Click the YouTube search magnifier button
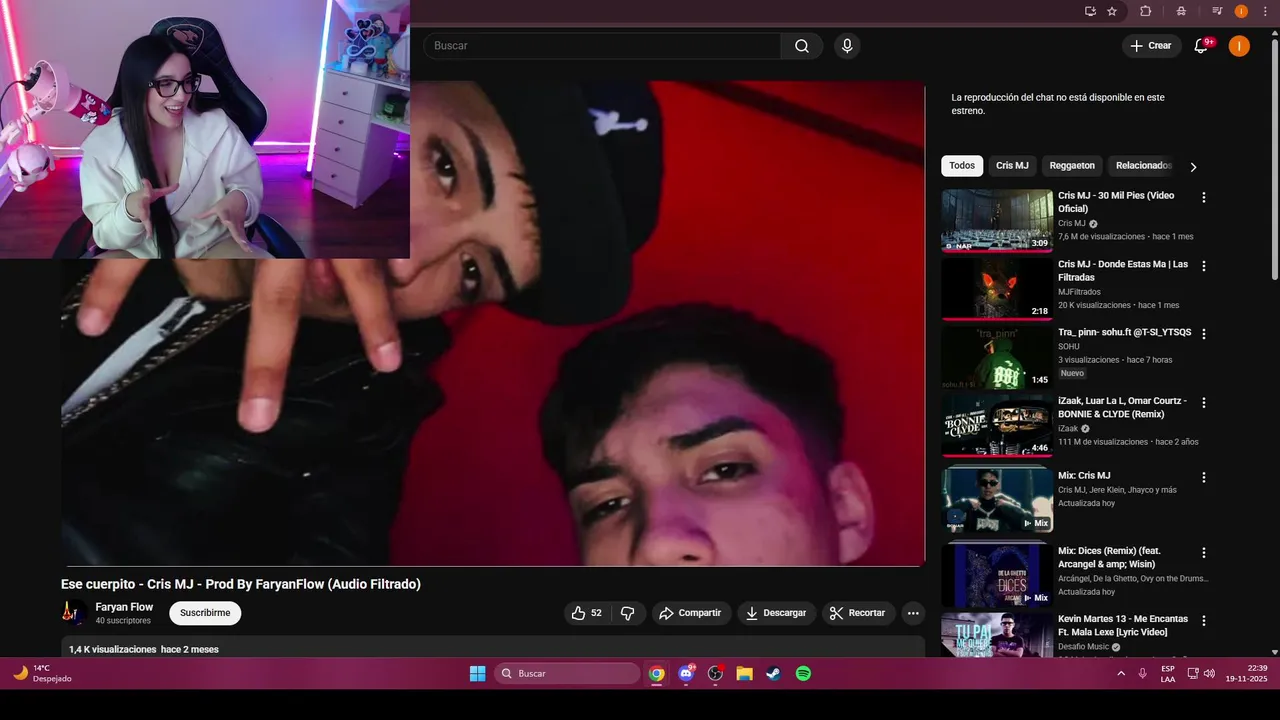Image resolution: width=1280 pixels, height=720 pixels. (802, 46)
